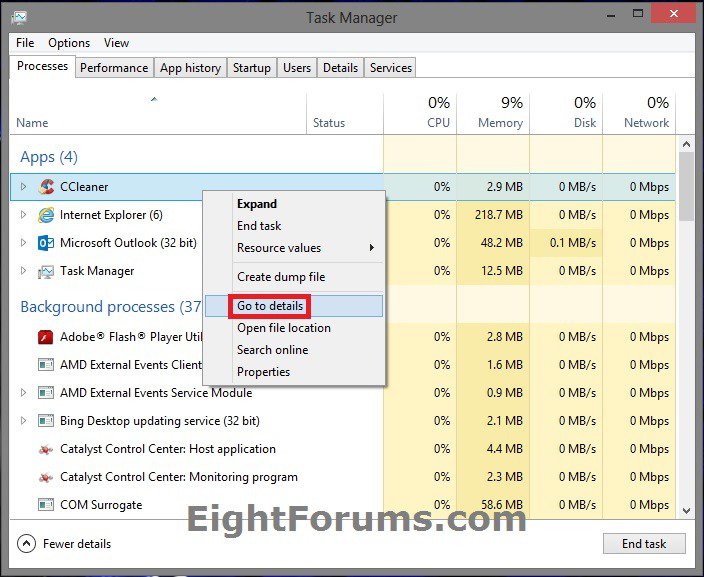Viewport: 704px width, 577px height.
Task: Switch to the Performance tab
Action: click(114, 68)
